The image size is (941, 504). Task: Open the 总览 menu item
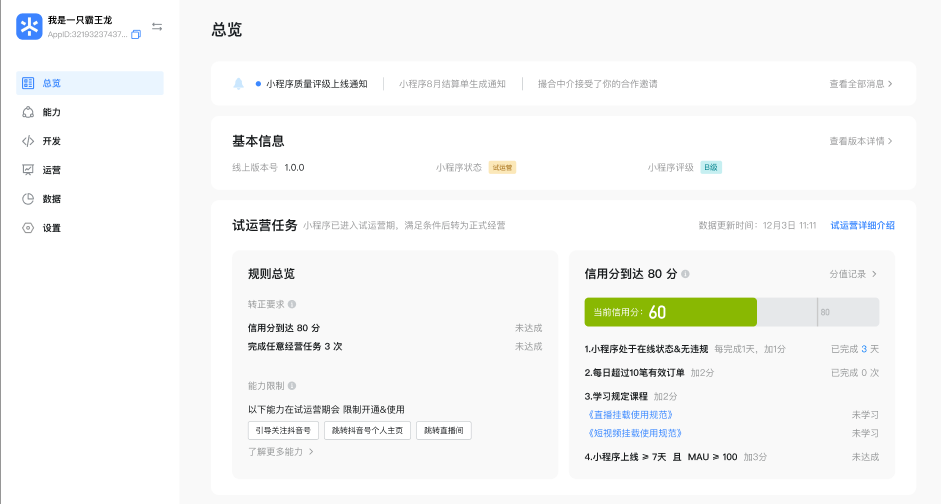tap(90, 83)
